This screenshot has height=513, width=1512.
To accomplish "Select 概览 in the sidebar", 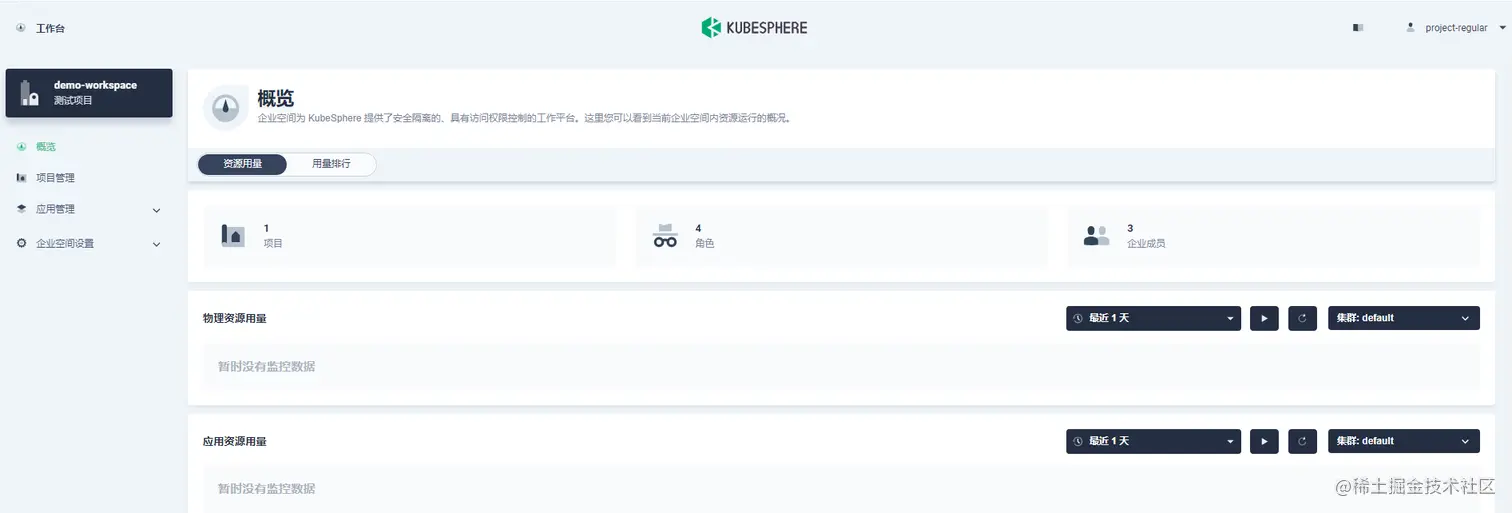I will point(46,147).
